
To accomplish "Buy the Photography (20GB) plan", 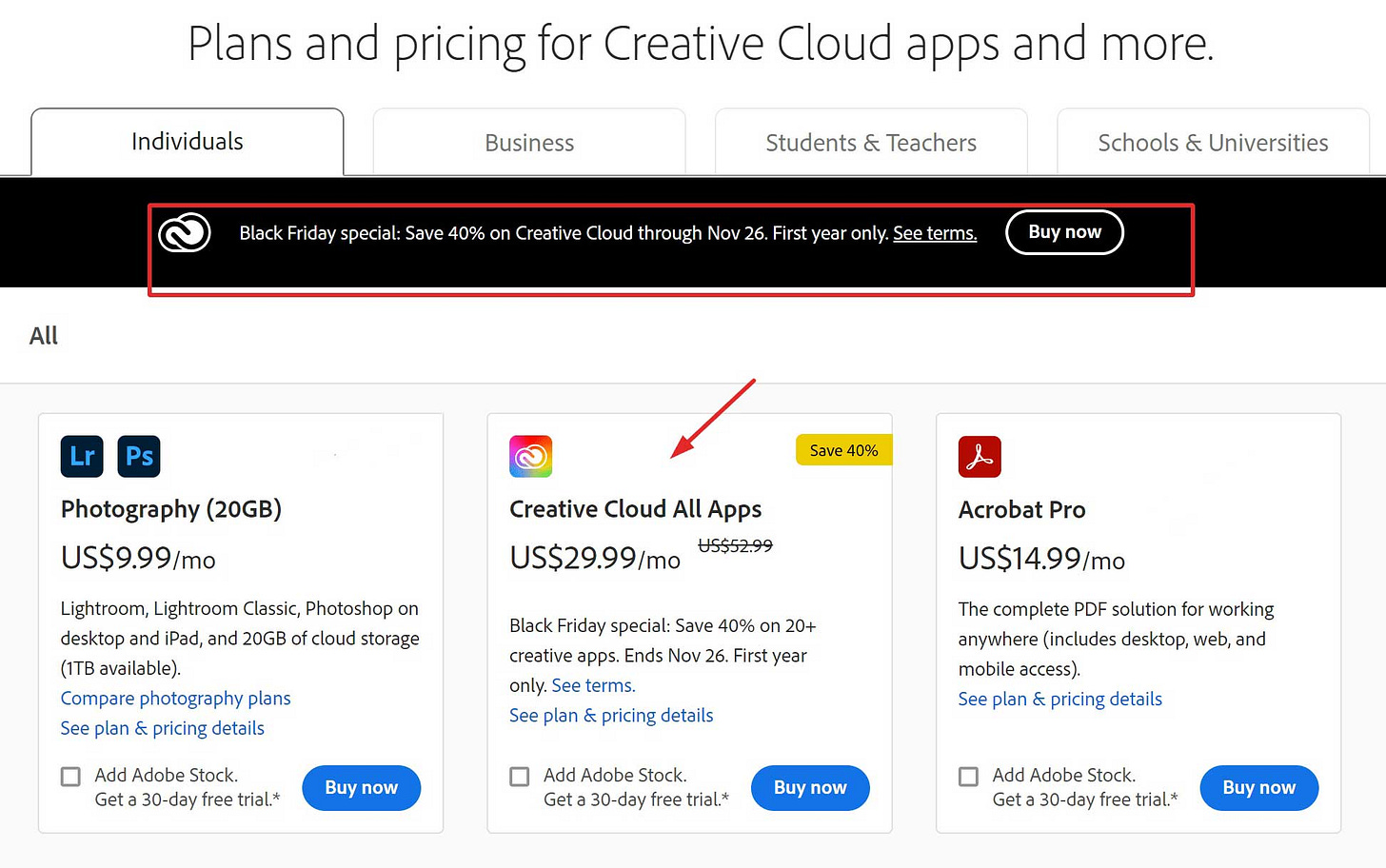I will (362, 788).
